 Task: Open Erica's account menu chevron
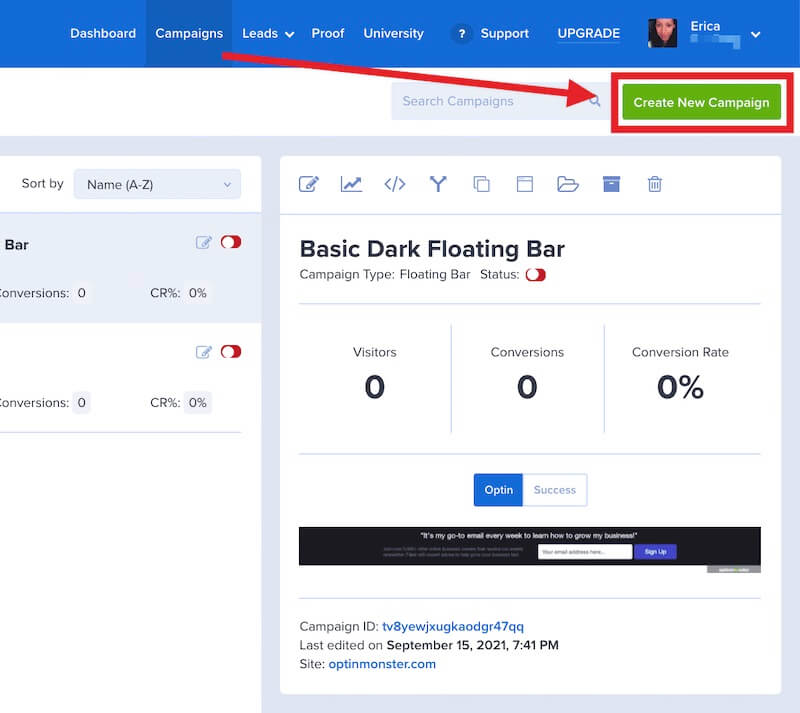756,33
